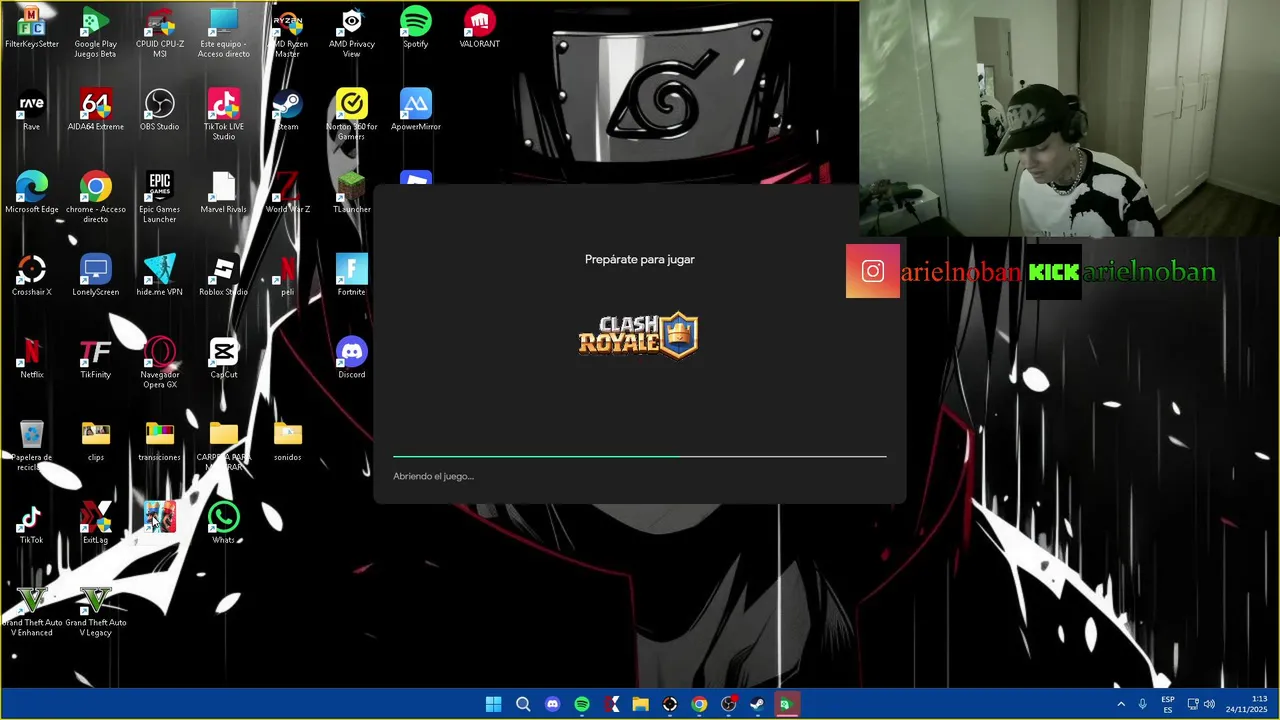Click the game loading progress bar
The width and height of the screenshot is (1280, 720).
[639, 456]
